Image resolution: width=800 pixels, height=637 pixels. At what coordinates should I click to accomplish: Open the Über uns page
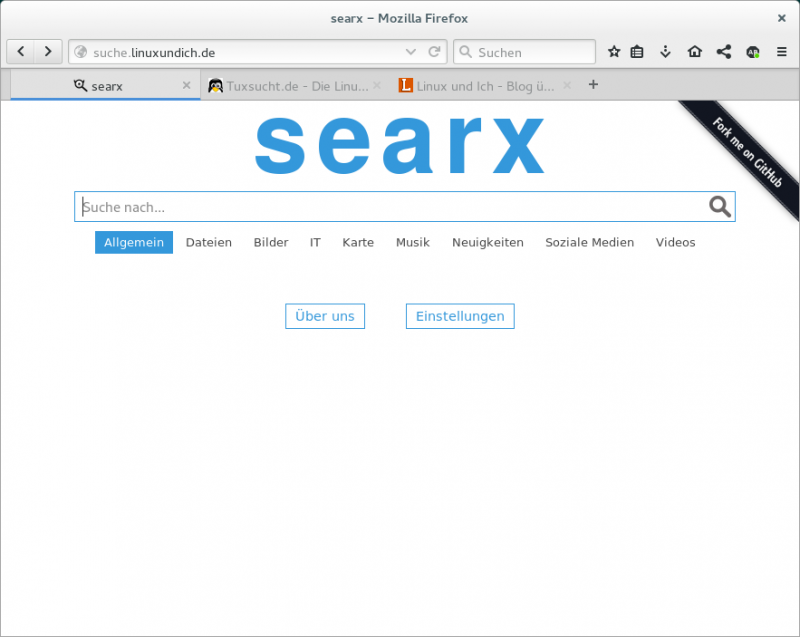point(324,316)
